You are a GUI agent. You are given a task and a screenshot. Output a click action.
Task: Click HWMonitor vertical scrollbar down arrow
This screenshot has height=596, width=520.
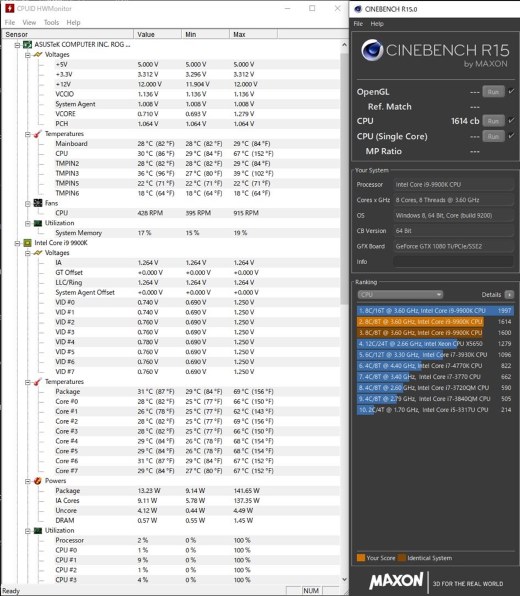[344, 580]
